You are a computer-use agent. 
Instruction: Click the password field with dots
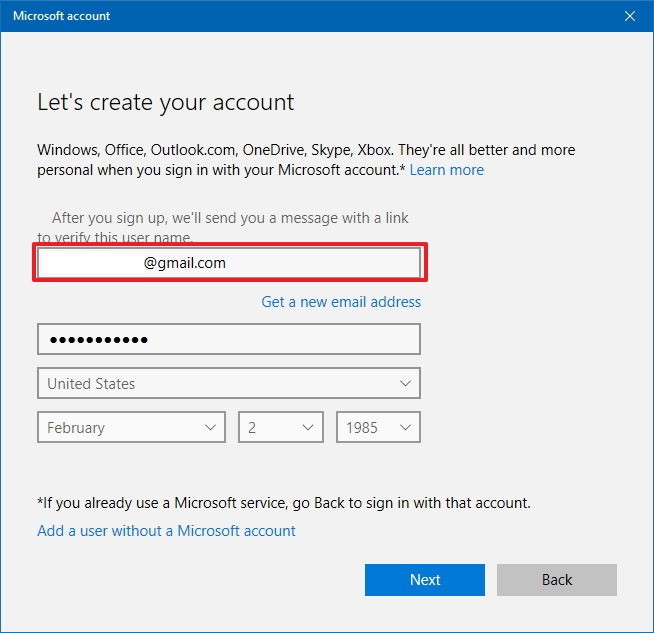229,339
